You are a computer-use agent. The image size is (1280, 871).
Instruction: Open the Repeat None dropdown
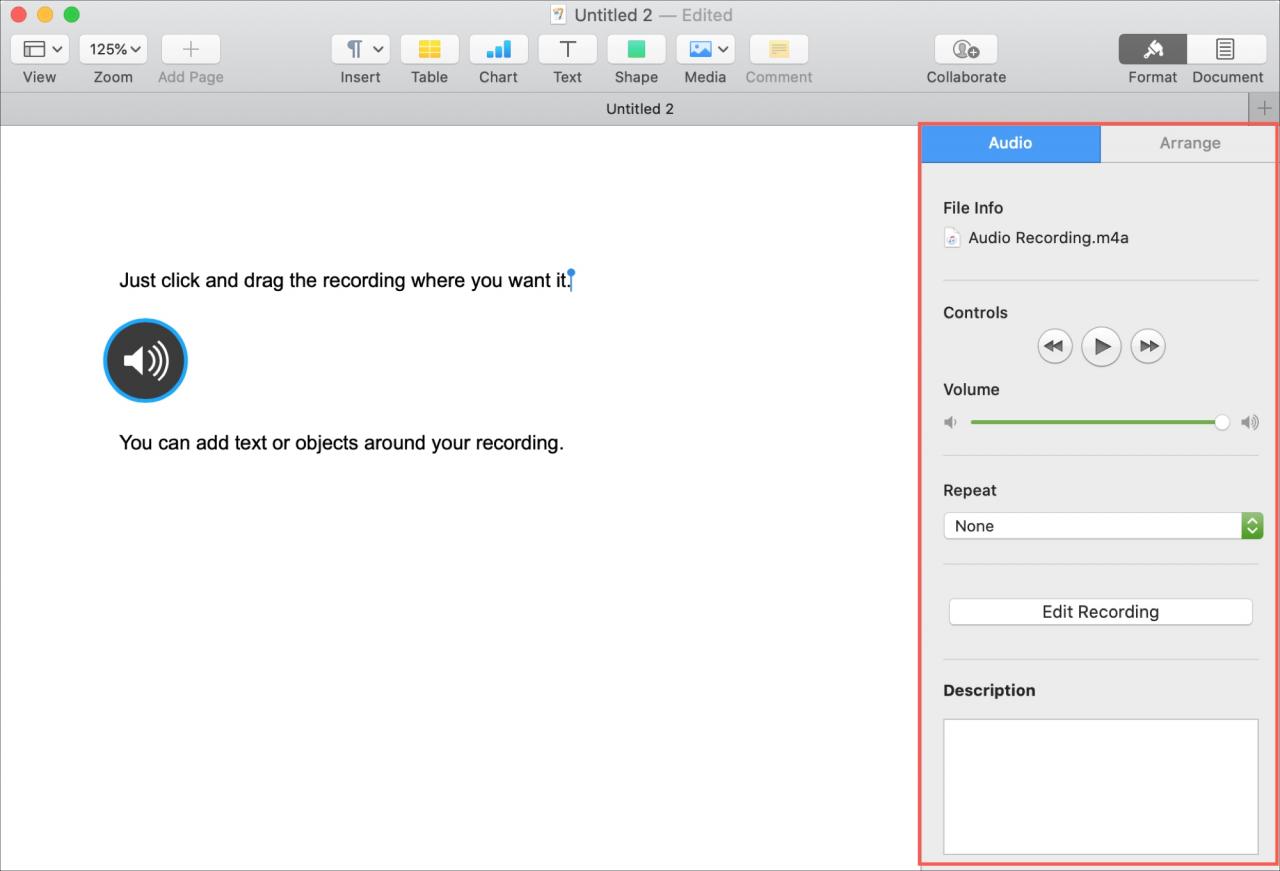coord(1103,526)
